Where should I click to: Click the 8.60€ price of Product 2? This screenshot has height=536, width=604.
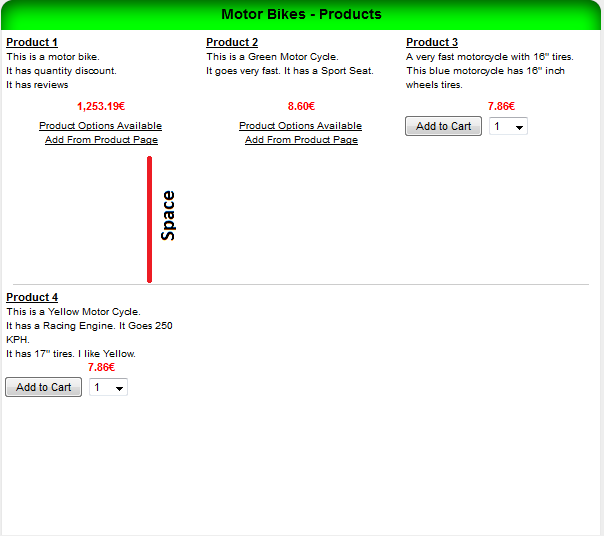tap(301, 106)
